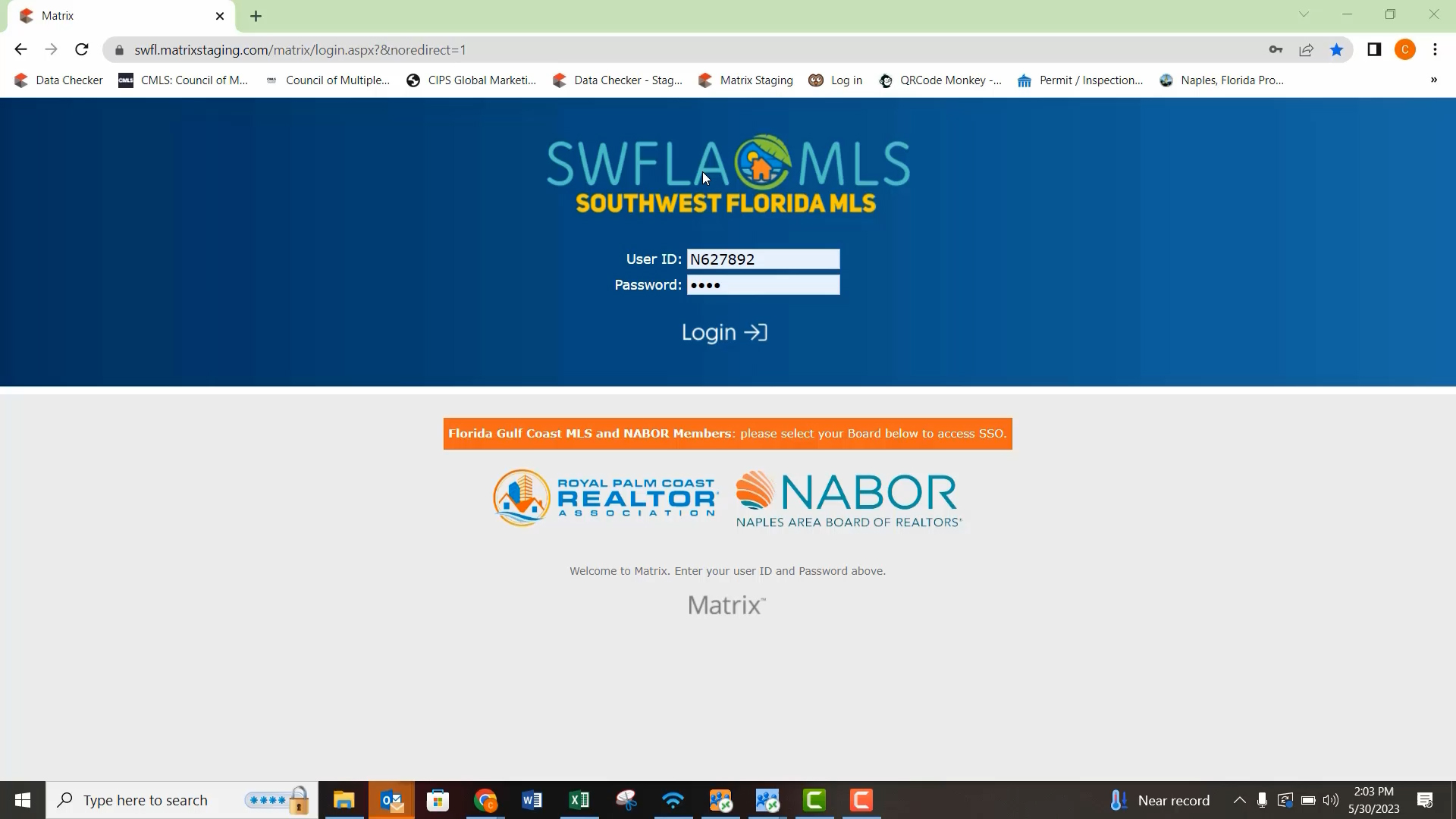This screenshot has width=1456, height=819.
Task: Open Outlook from the taskbar
Action: point(391,800)
